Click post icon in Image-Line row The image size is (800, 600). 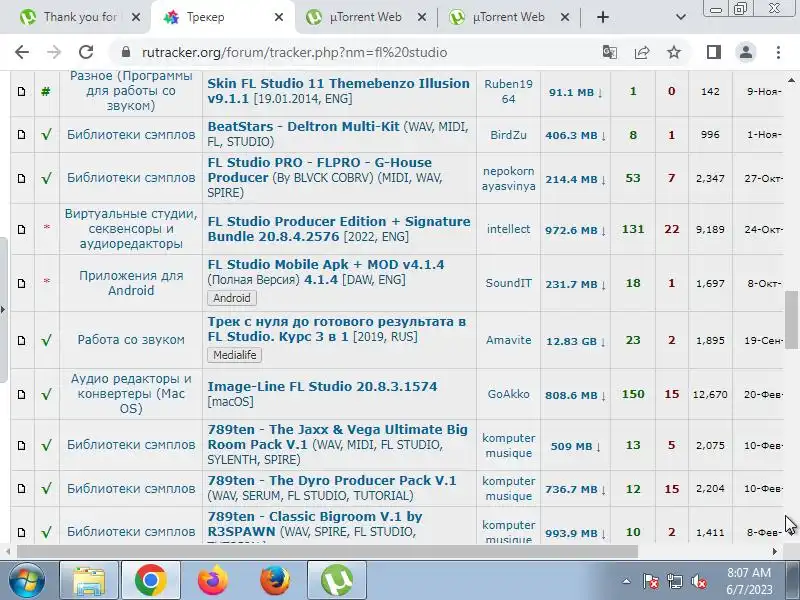[x=21, y=394]
